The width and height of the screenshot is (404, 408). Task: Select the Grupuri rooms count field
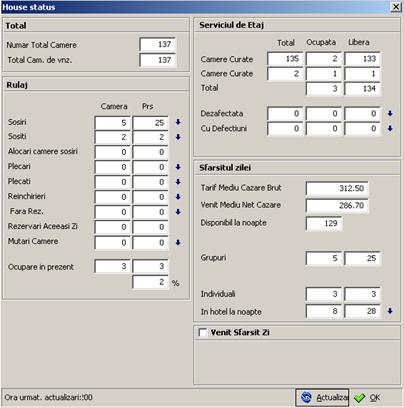coord(323,258)
